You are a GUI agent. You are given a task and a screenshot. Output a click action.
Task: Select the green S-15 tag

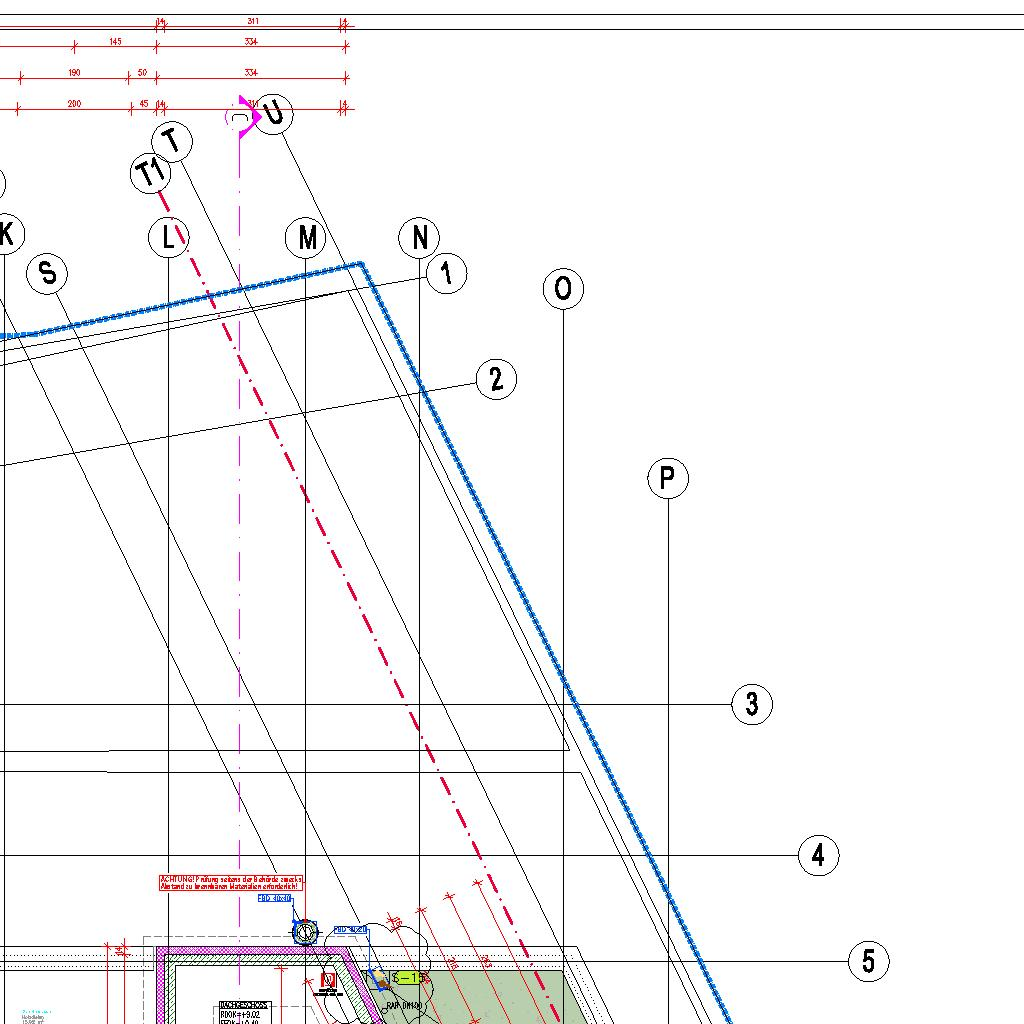pos(410,978)
